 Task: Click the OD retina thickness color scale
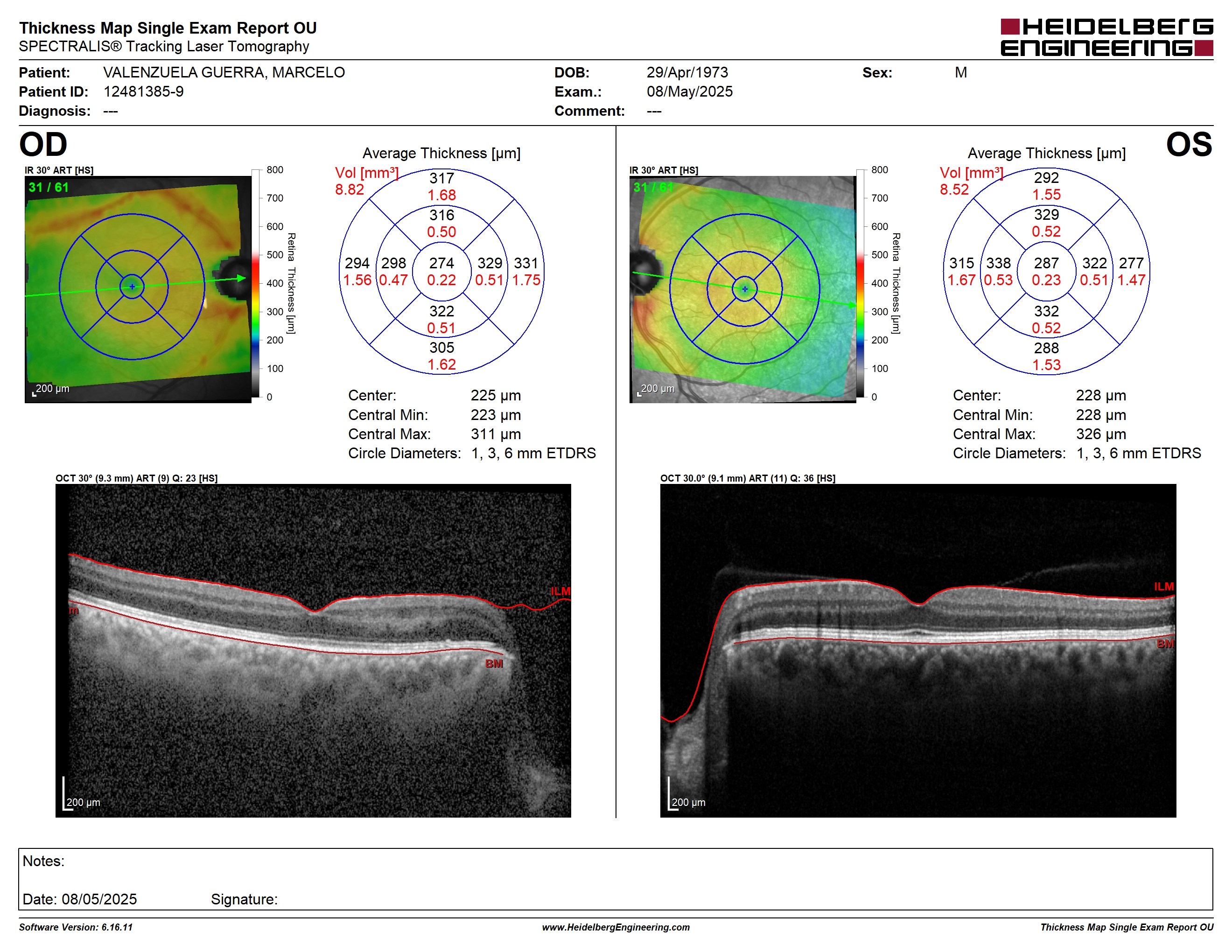tap(256, 283)
